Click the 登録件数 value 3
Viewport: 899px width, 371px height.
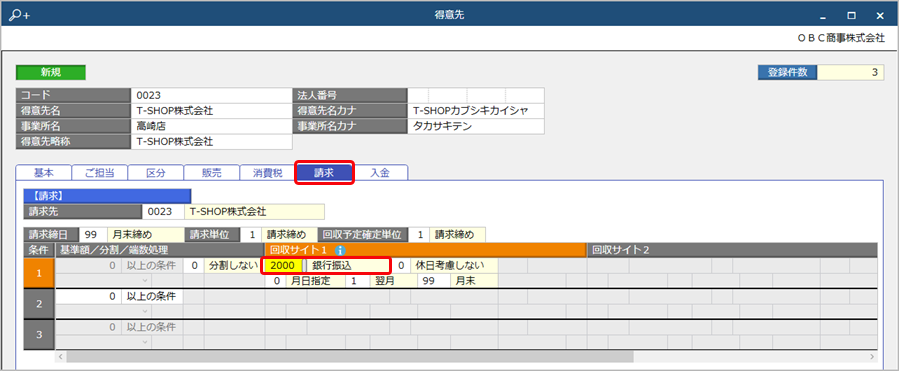click(850, 72)
